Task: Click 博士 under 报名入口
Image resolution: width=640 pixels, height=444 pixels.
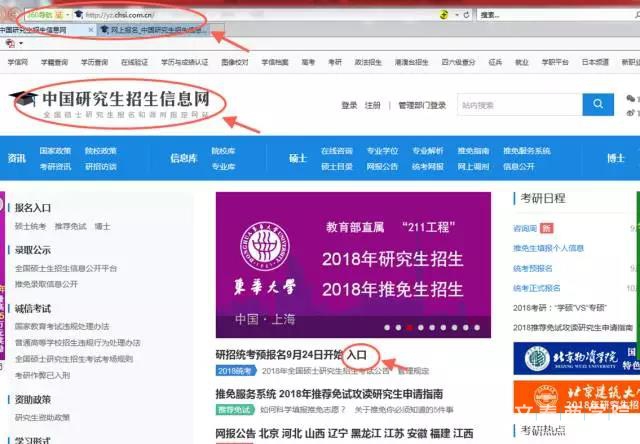Action: 102,226
